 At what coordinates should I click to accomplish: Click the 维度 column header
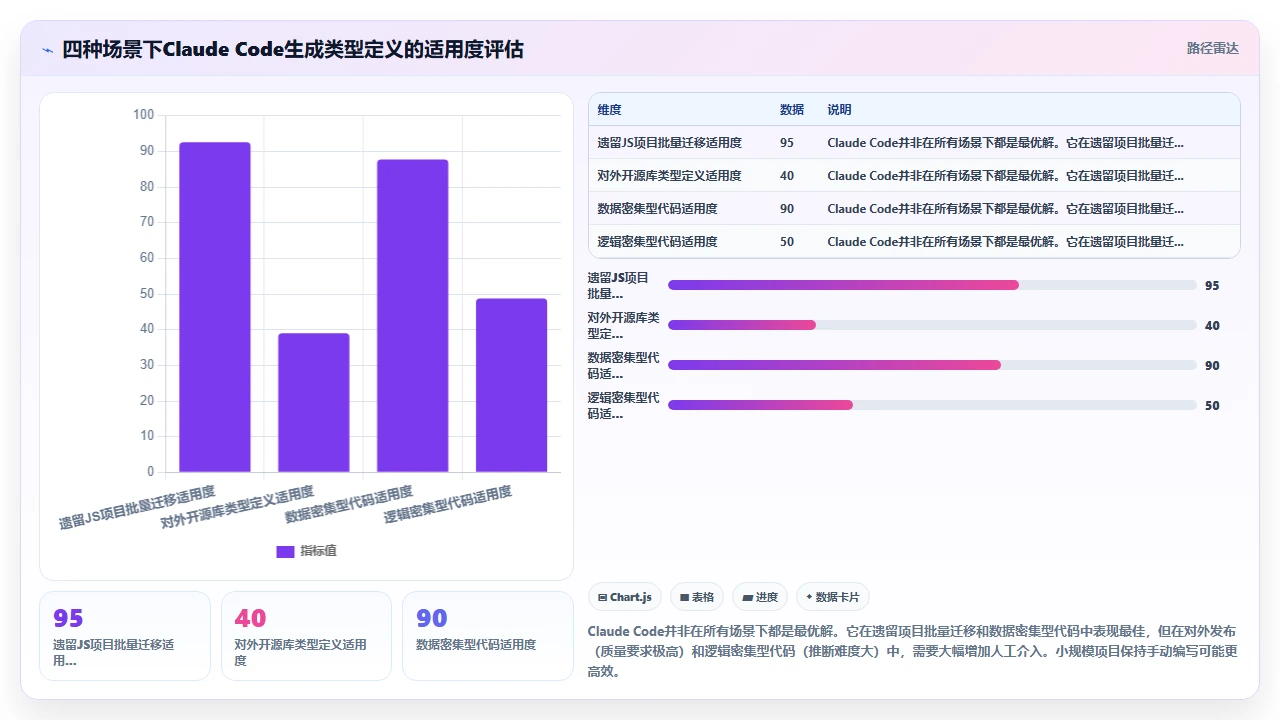(609, 110)
